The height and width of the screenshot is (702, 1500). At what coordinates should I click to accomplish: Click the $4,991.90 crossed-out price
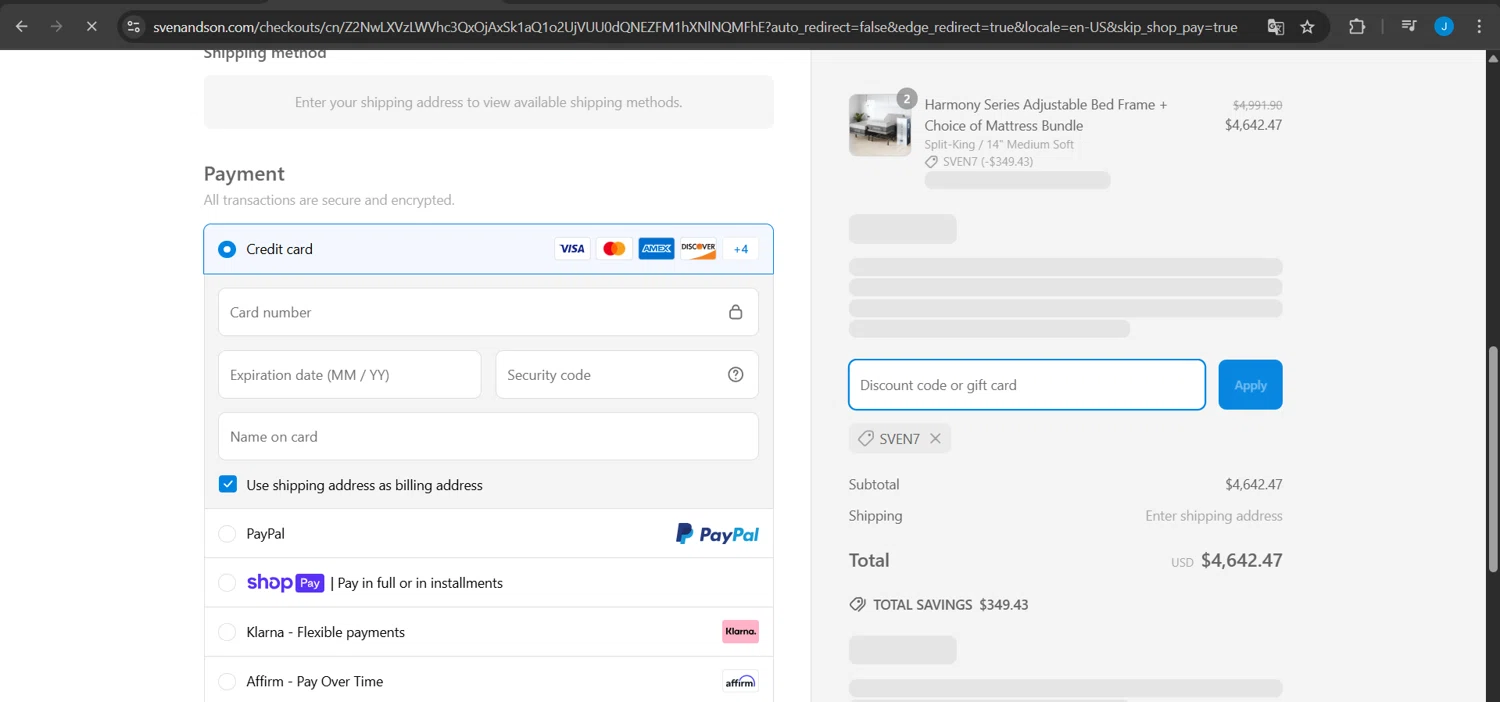[1257, 104]
